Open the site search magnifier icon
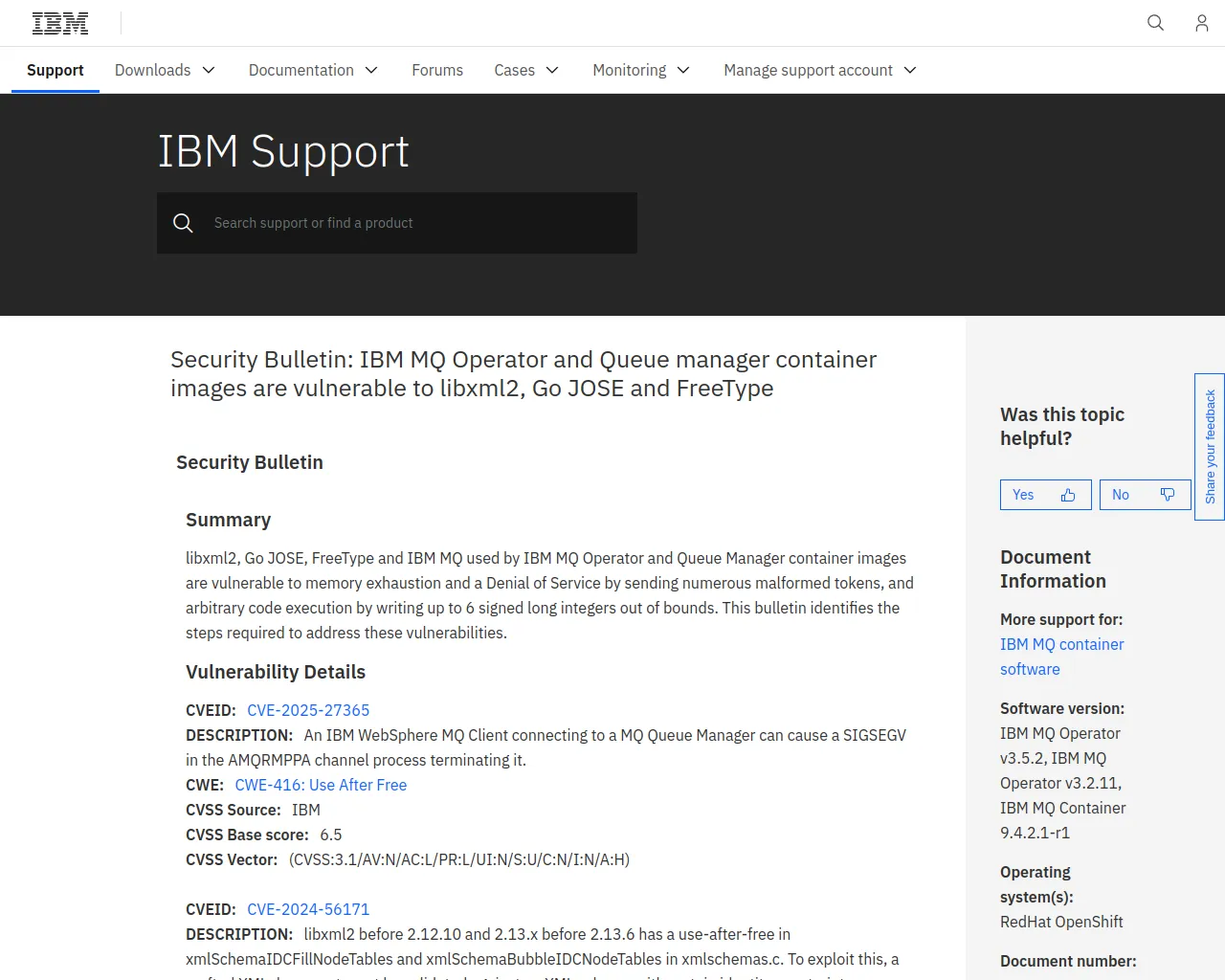This screenshot has width=1225, height=980. click(x=1155, y=23)
